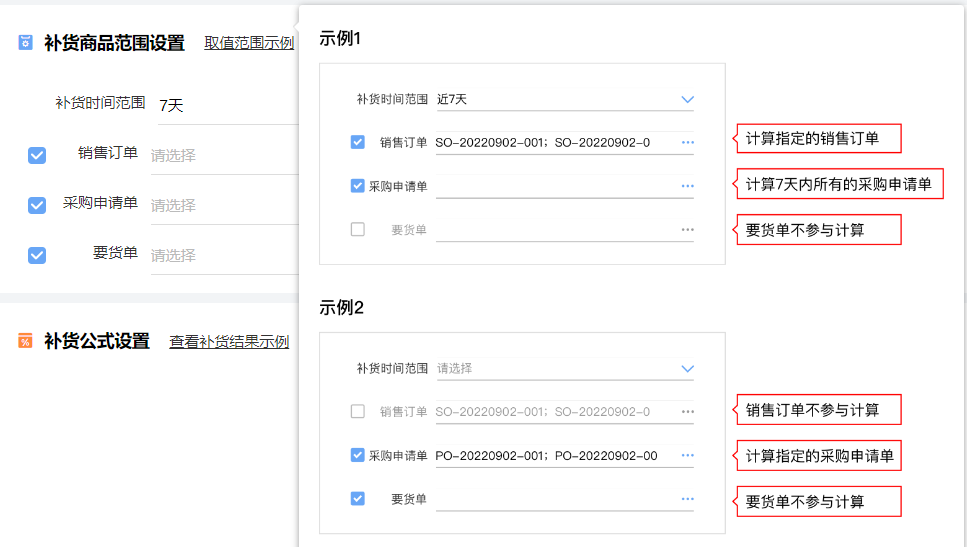Open the 取值范围示例 link
The height and width of the screenshot is (547, 967).
pos(249,43)
